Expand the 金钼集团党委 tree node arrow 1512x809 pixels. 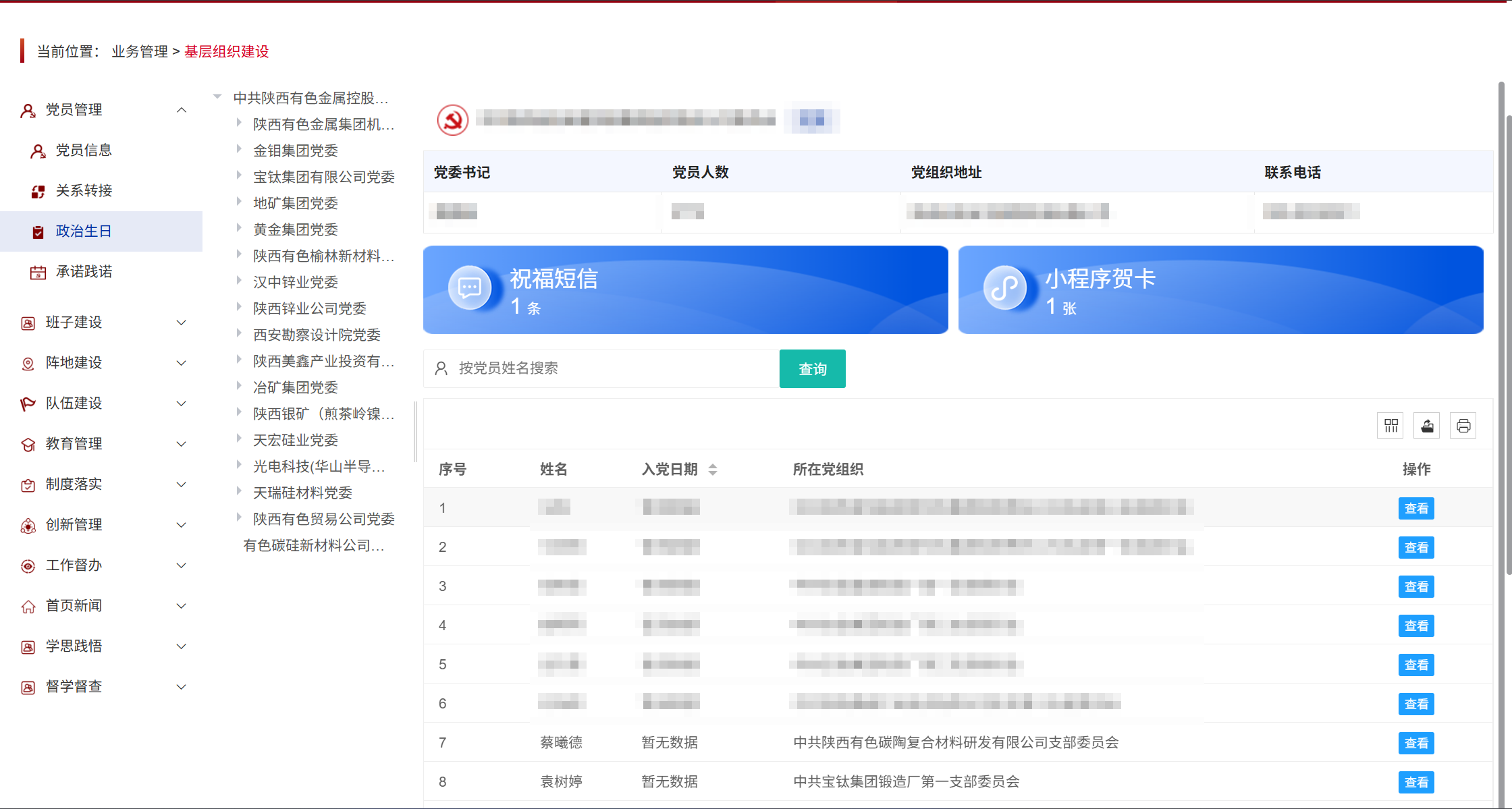pos(239,149)
